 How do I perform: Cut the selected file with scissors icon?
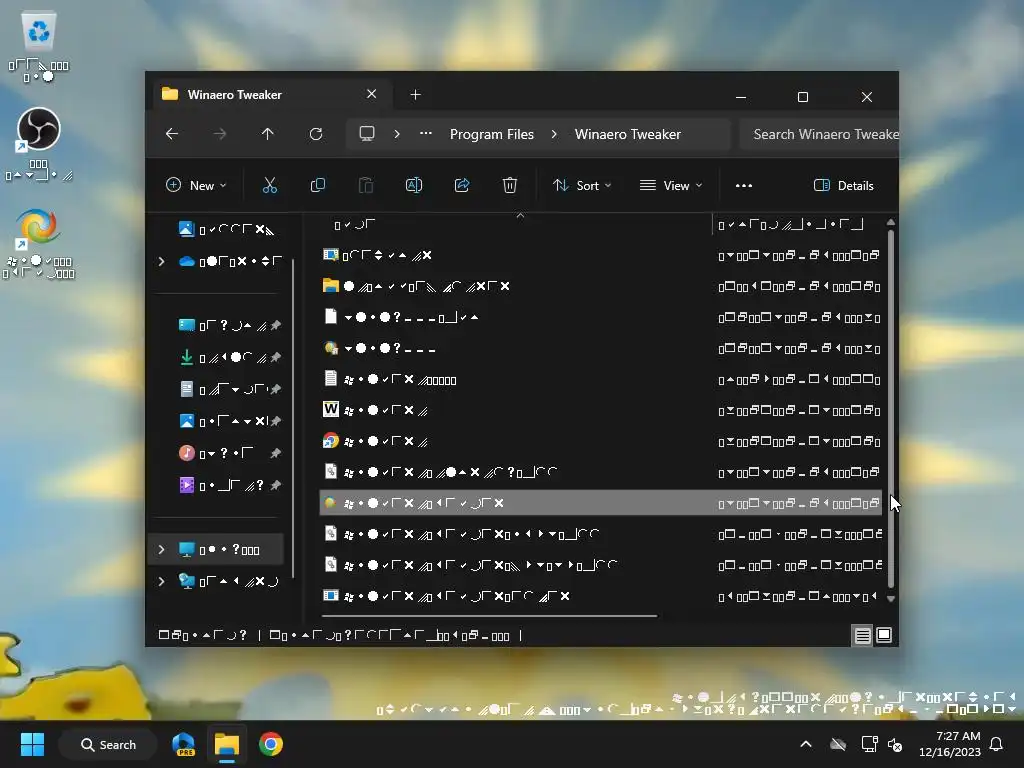pos(270,185)
